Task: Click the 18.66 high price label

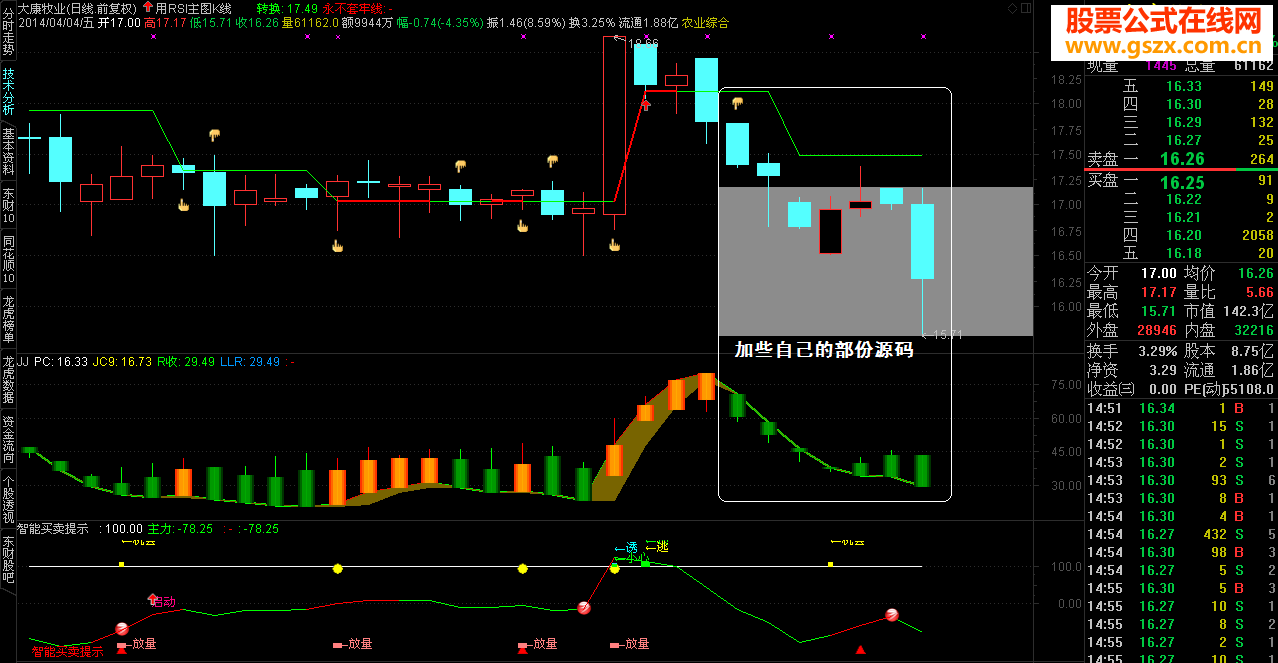Action: click(643, 44)
